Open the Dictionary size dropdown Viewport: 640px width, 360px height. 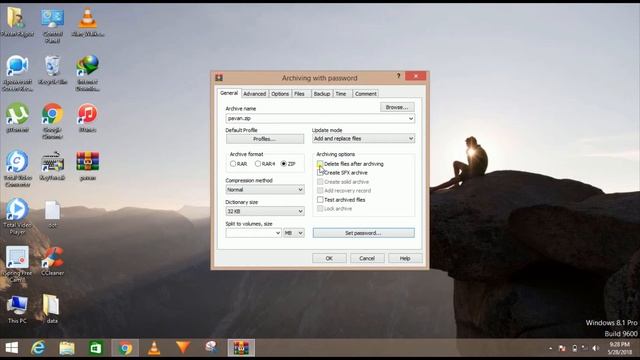265,211
